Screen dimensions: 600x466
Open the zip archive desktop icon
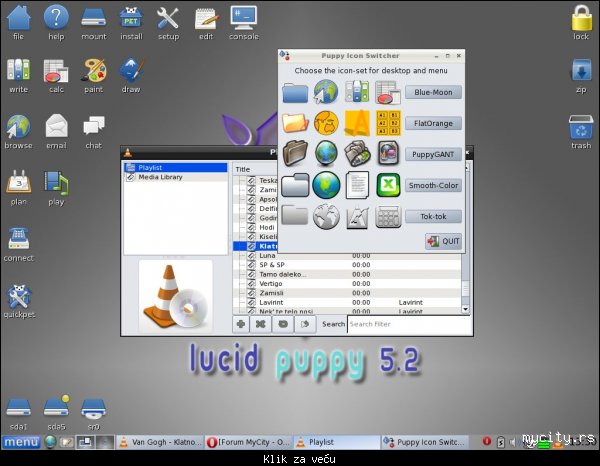click(x=580, y=71)
